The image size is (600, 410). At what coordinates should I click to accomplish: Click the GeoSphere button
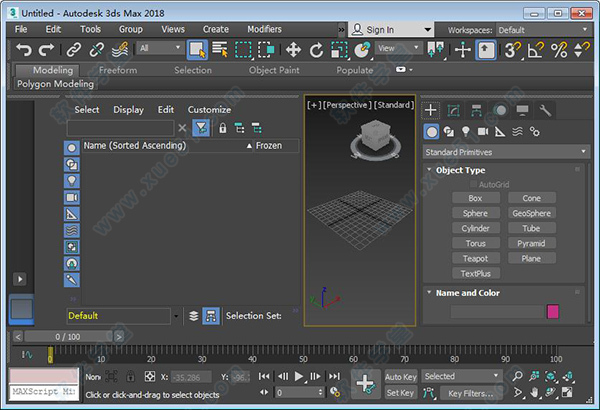532,213
